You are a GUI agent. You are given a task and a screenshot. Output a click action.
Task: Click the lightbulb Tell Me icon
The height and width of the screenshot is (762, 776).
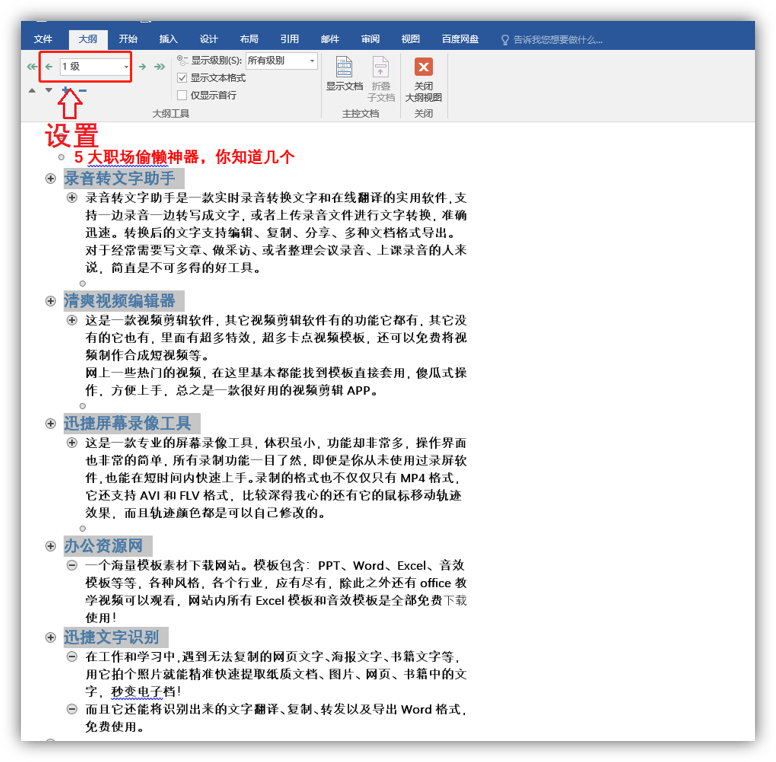[x=505, y=40]
